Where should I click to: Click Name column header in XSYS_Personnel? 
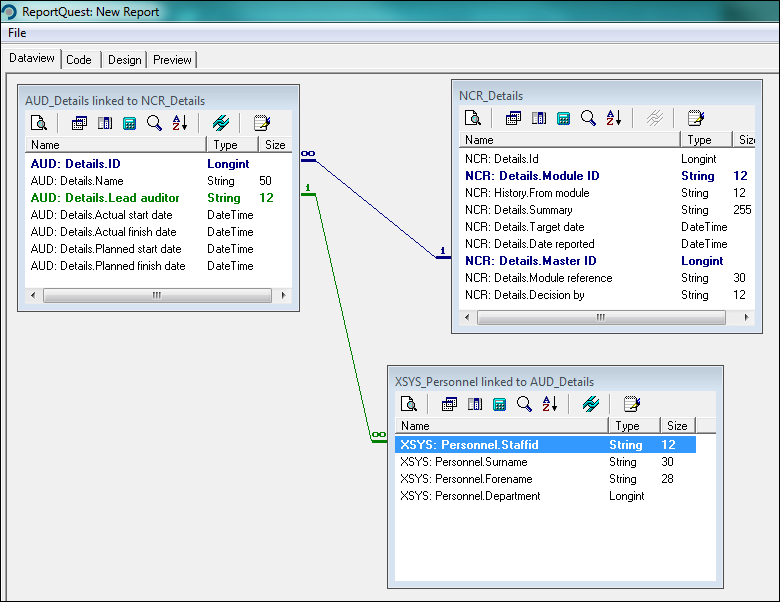(x=502, y=426)
